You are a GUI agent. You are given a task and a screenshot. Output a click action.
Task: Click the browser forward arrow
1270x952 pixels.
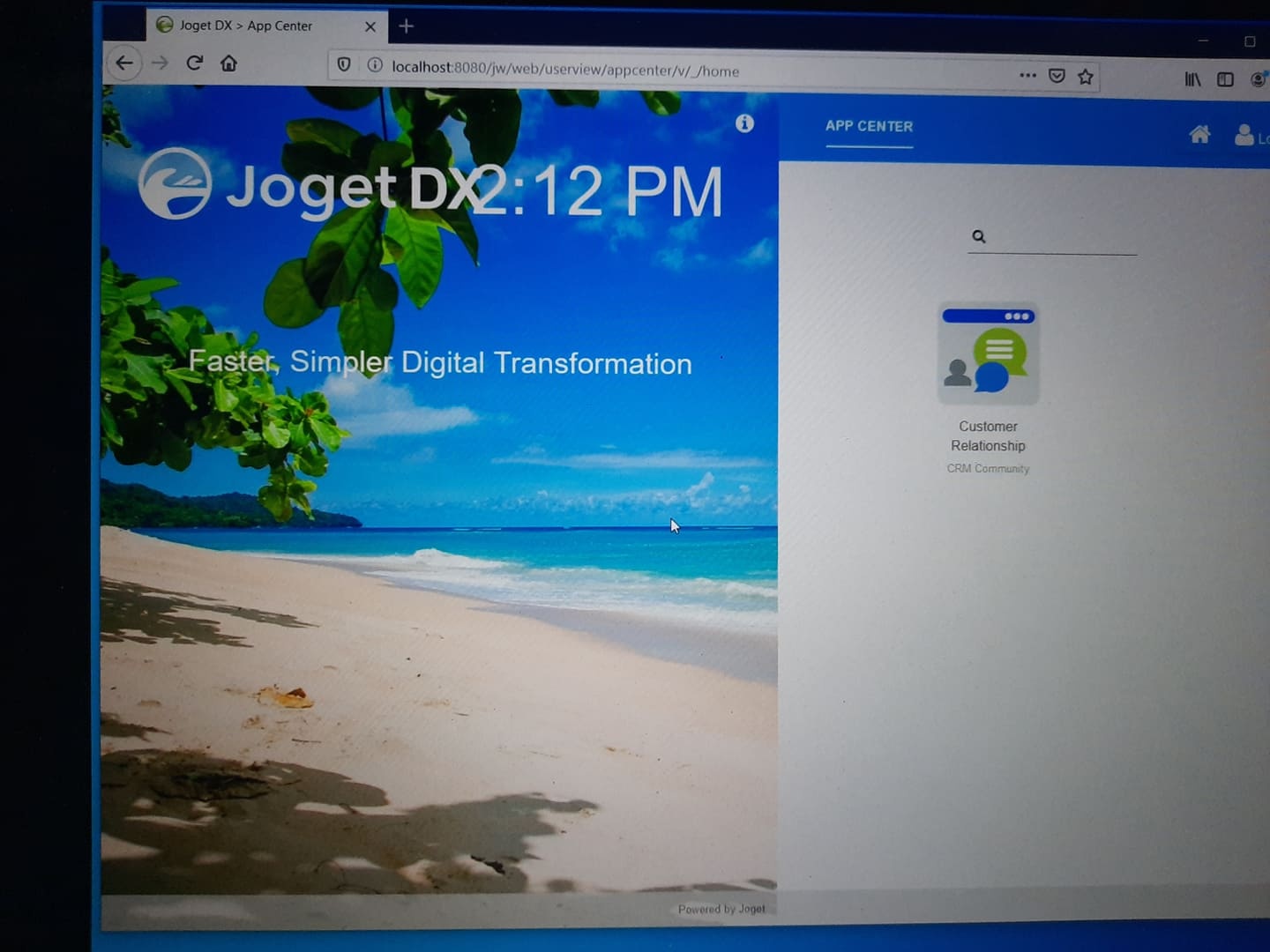point(160,63)
